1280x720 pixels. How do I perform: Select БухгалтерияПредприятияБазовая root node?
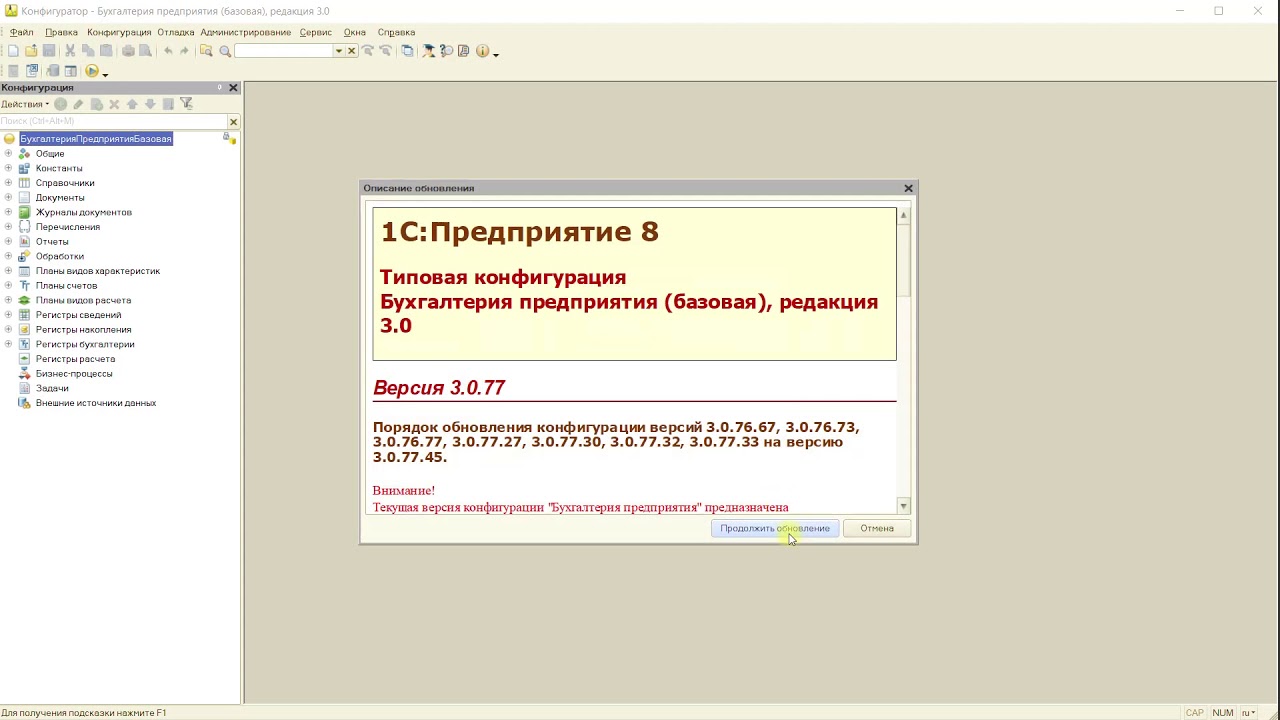pos(96,139)
